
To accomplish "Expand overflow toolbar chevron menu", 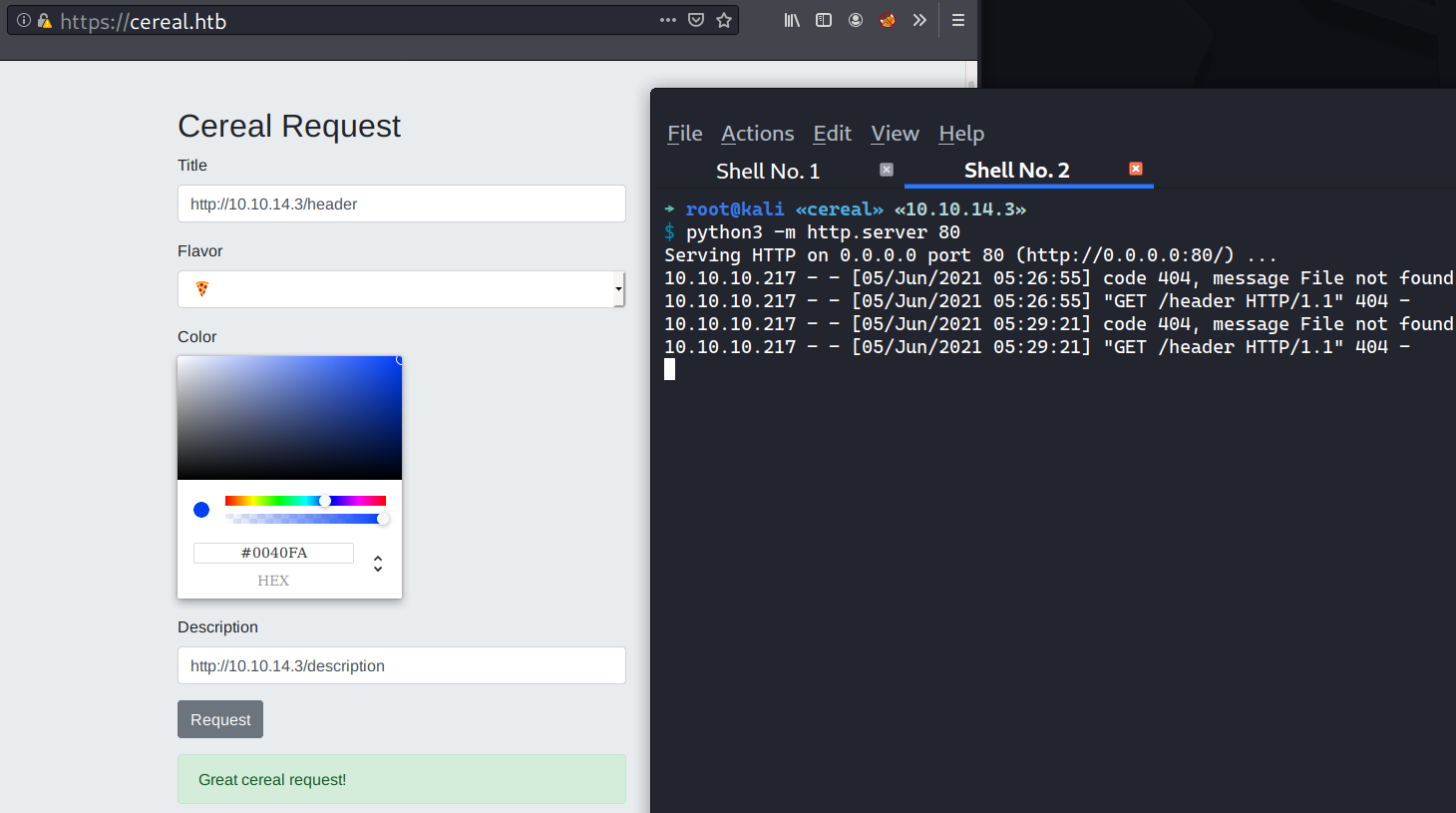I will tap(919, 20).
